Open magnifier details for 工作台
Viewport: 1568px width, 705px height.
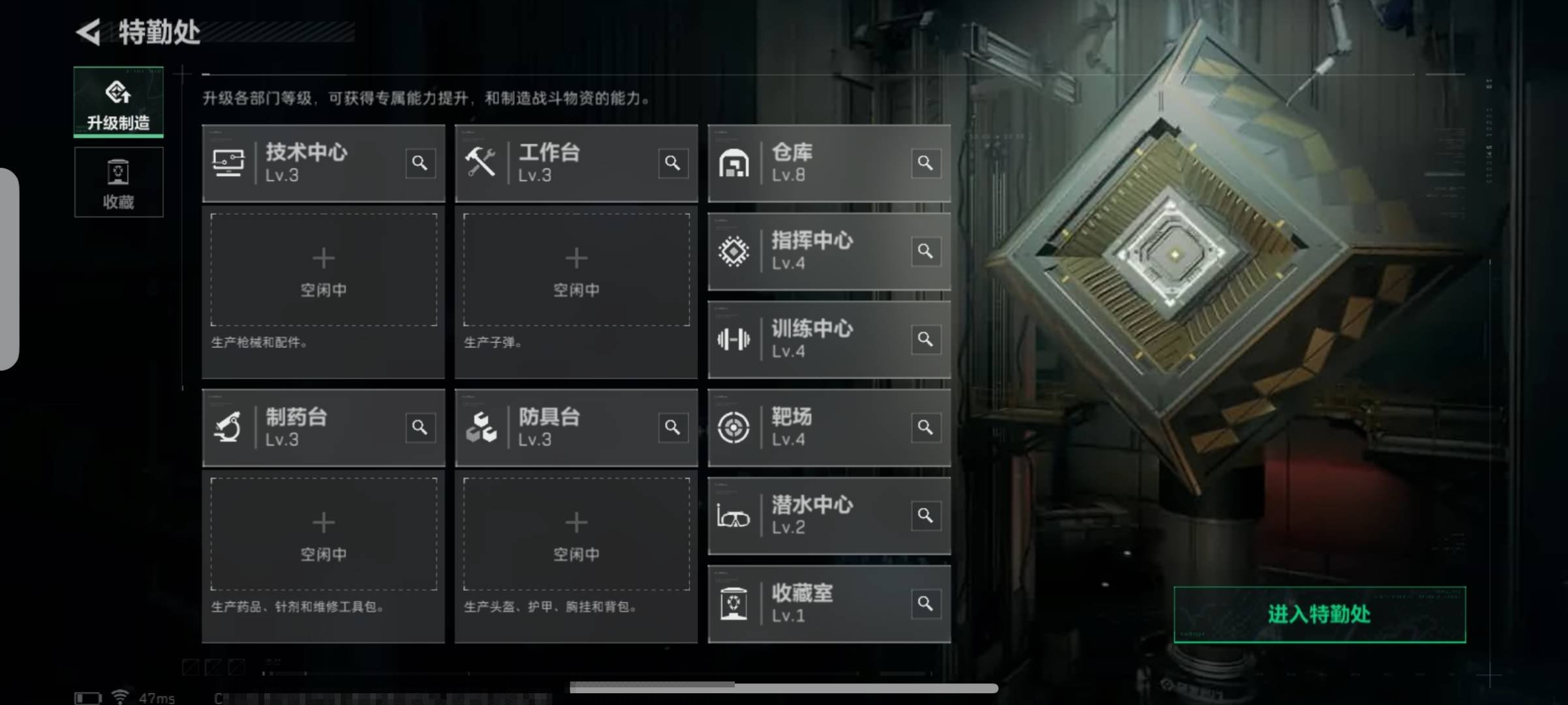[673, 163]
